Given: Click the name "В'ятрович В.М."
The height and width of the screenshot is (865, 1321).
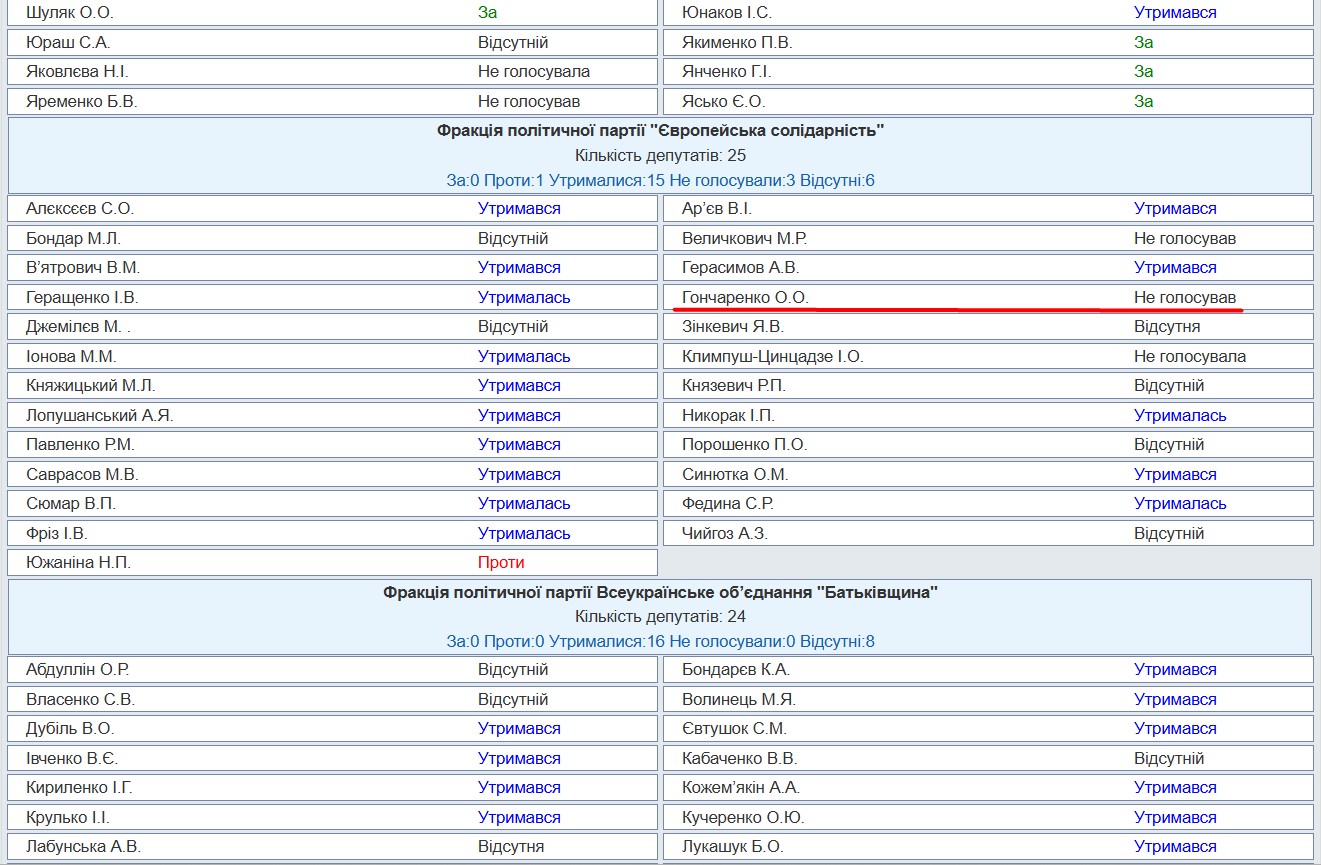Looking at the screenshot, I should [83, 268].
